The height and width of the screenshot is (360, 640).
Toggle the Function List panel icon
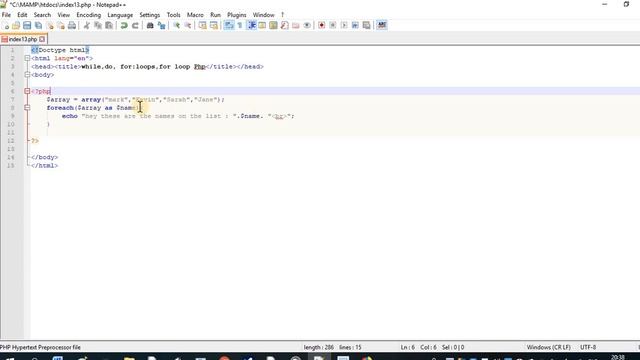284,25
